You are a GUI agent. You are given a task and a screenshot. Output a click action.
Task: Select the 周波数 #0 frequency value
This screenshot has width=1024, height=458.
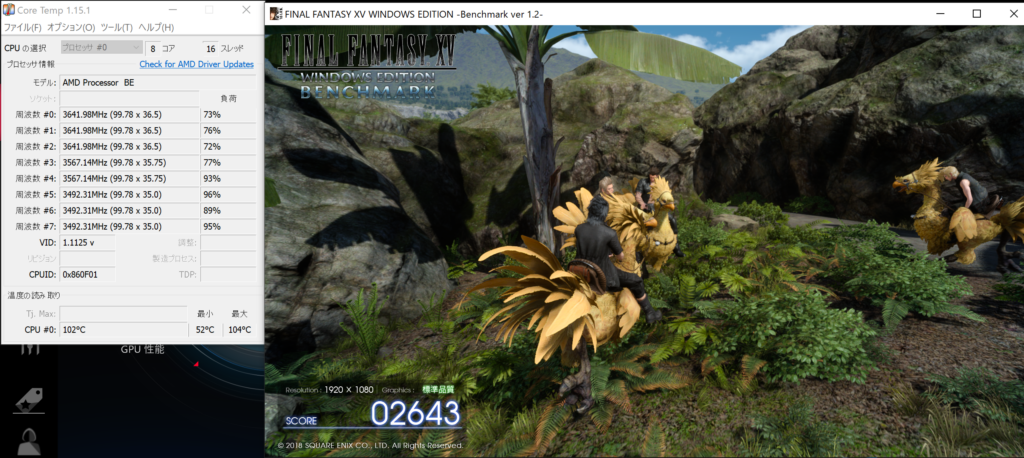tap(129, 115)
